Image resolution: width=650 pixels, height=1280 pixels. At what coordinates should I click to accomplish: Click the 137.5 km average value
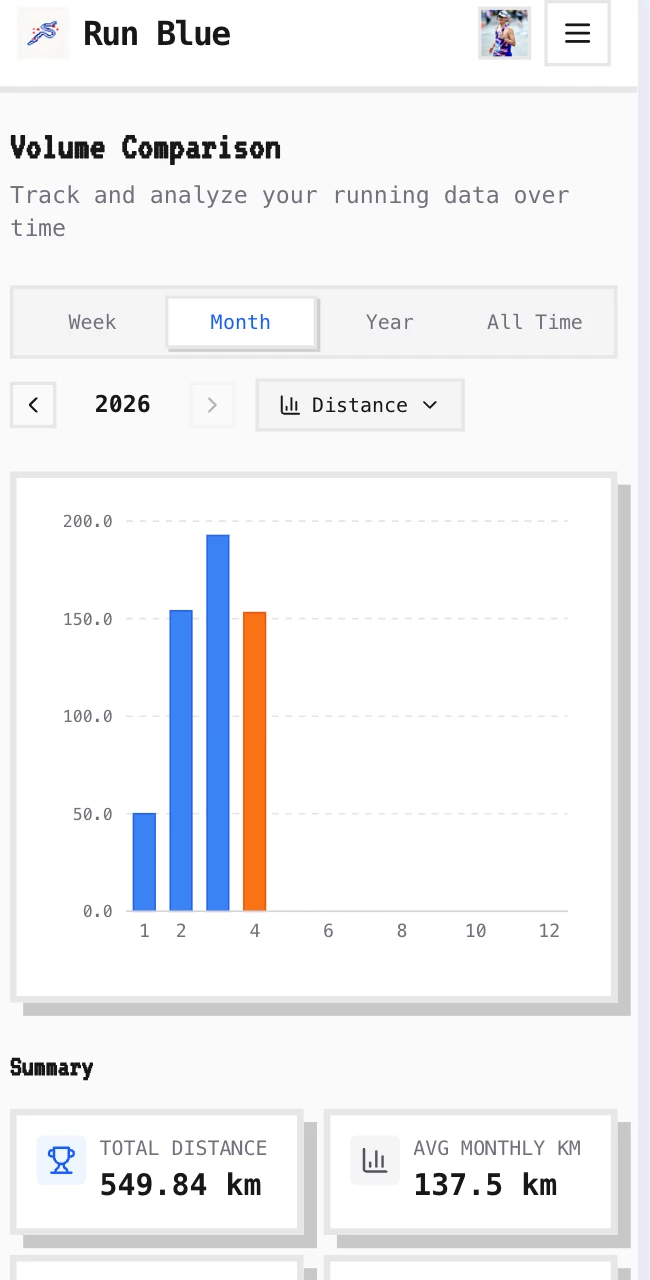click(485, 1185)
